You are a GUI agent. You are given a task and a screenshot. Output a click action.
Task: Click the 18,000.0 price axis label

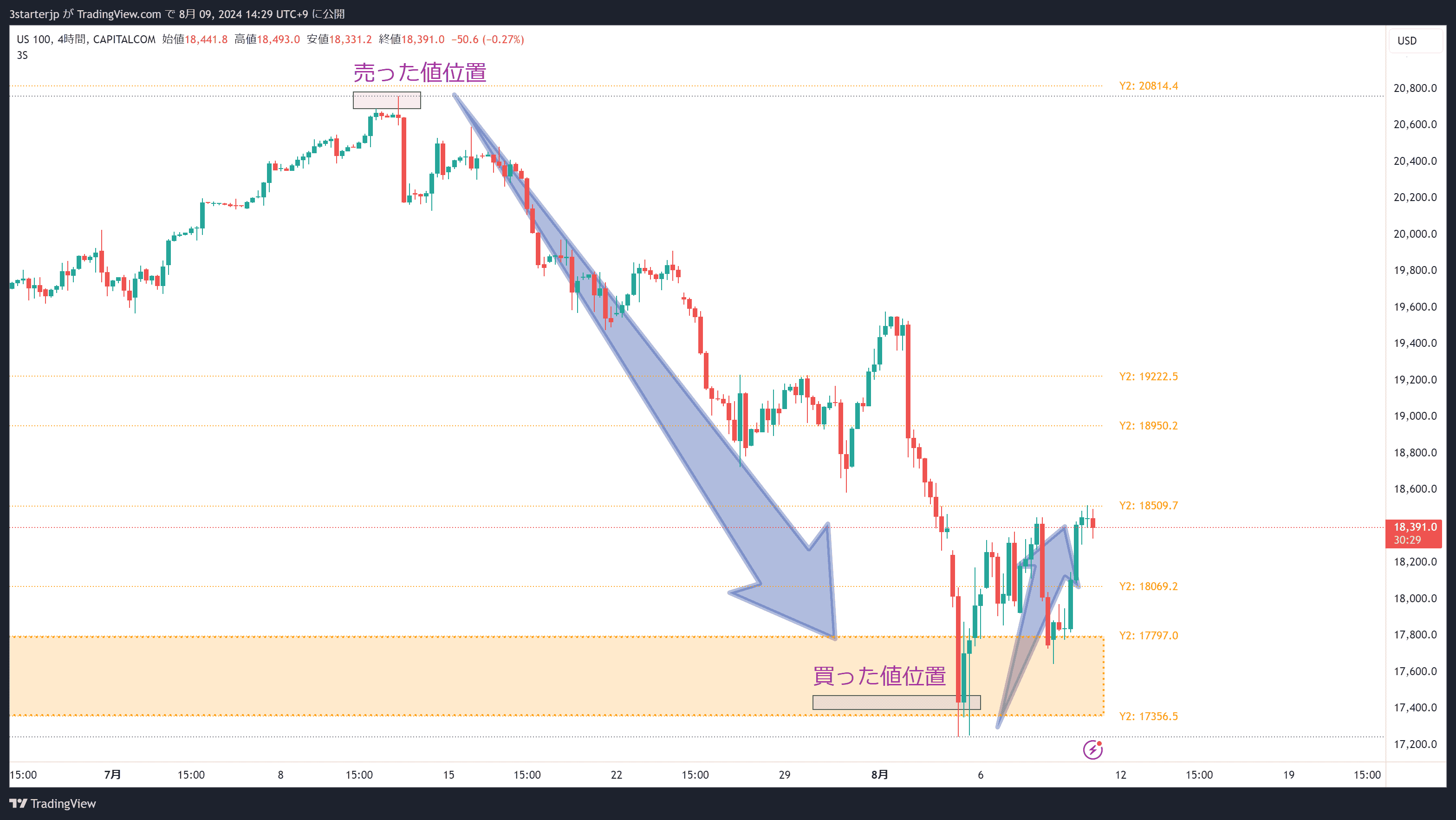pyautogui.click(x=1415, y=599)
